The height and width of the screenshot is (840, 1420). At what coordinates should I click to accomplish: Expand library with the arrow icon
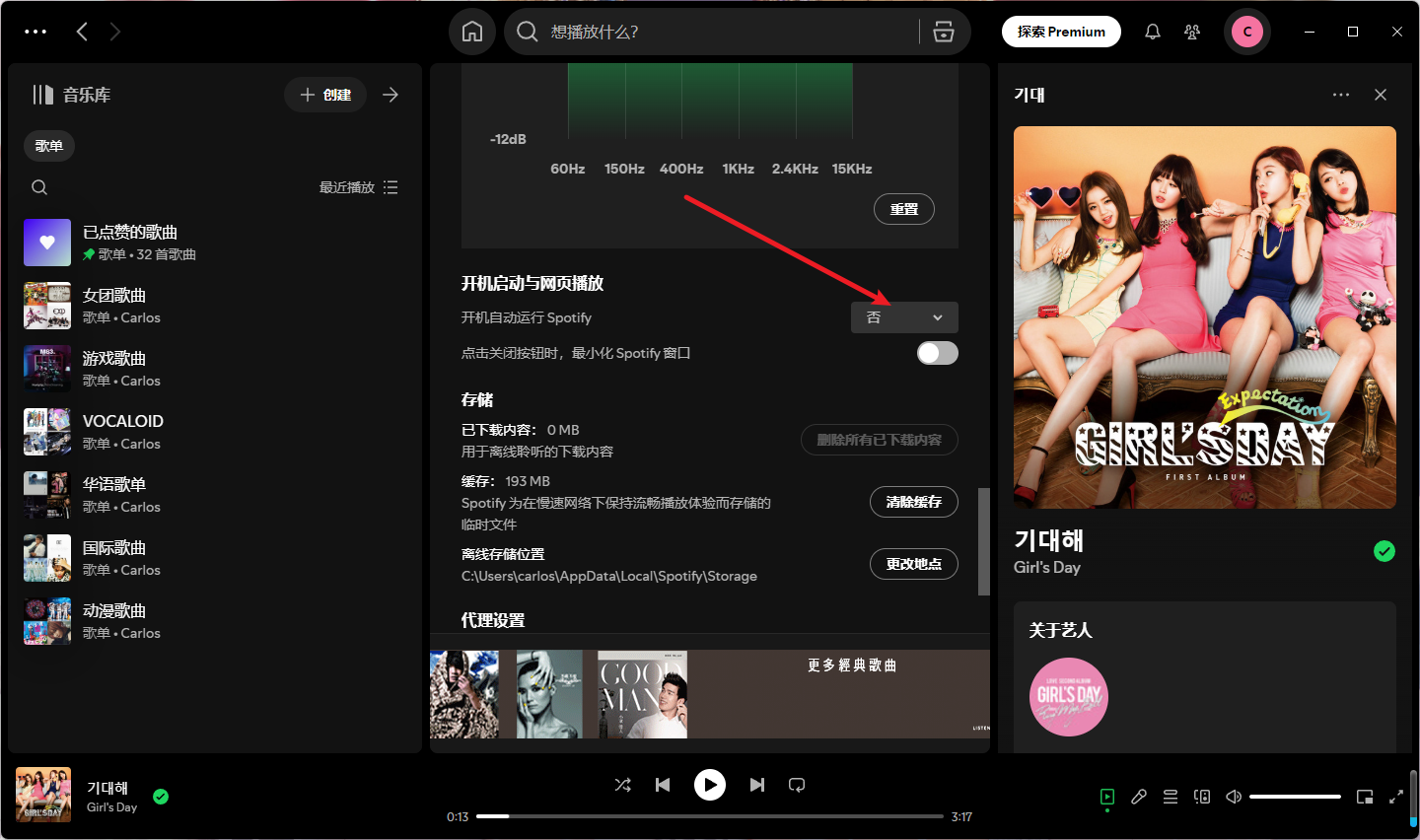[x=390, y=95]
